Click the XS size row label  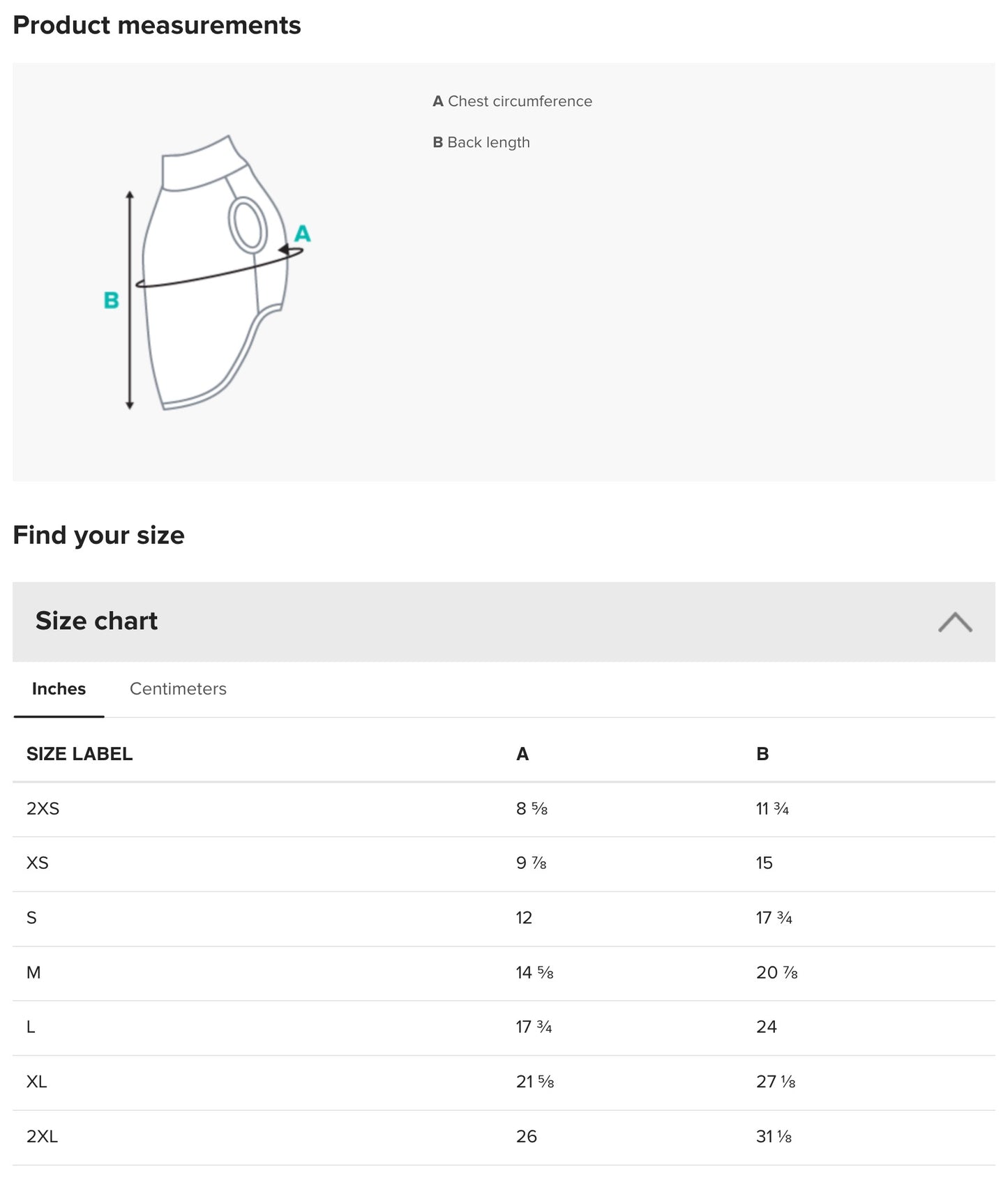pyautogui.click(x=38, y=863)
